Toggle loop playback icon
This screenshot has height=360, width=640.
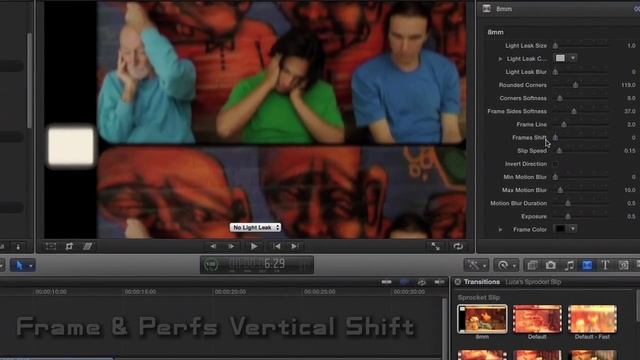[458, 246]
